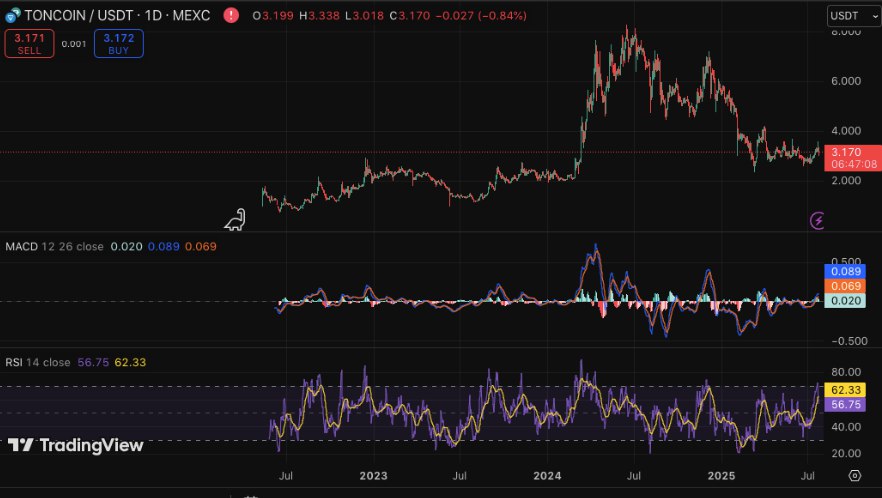The height and width of the screenshot is (498, 882).
Task: Click the 2025 label on time axis
Action: (x=721, y=476)
